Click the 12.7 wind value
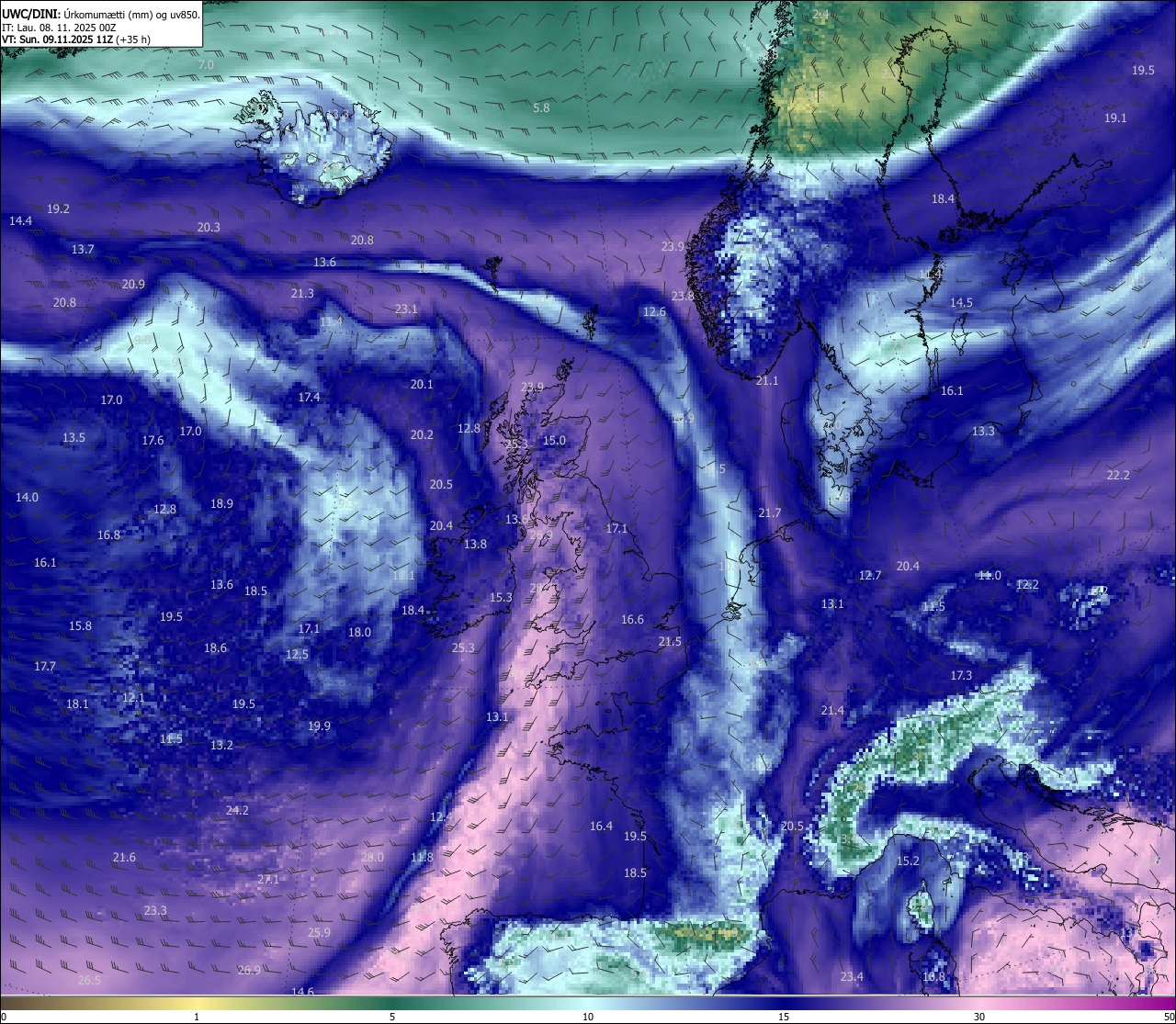Viewport: 1176px width, 1024px height. (x=870, y=575)
